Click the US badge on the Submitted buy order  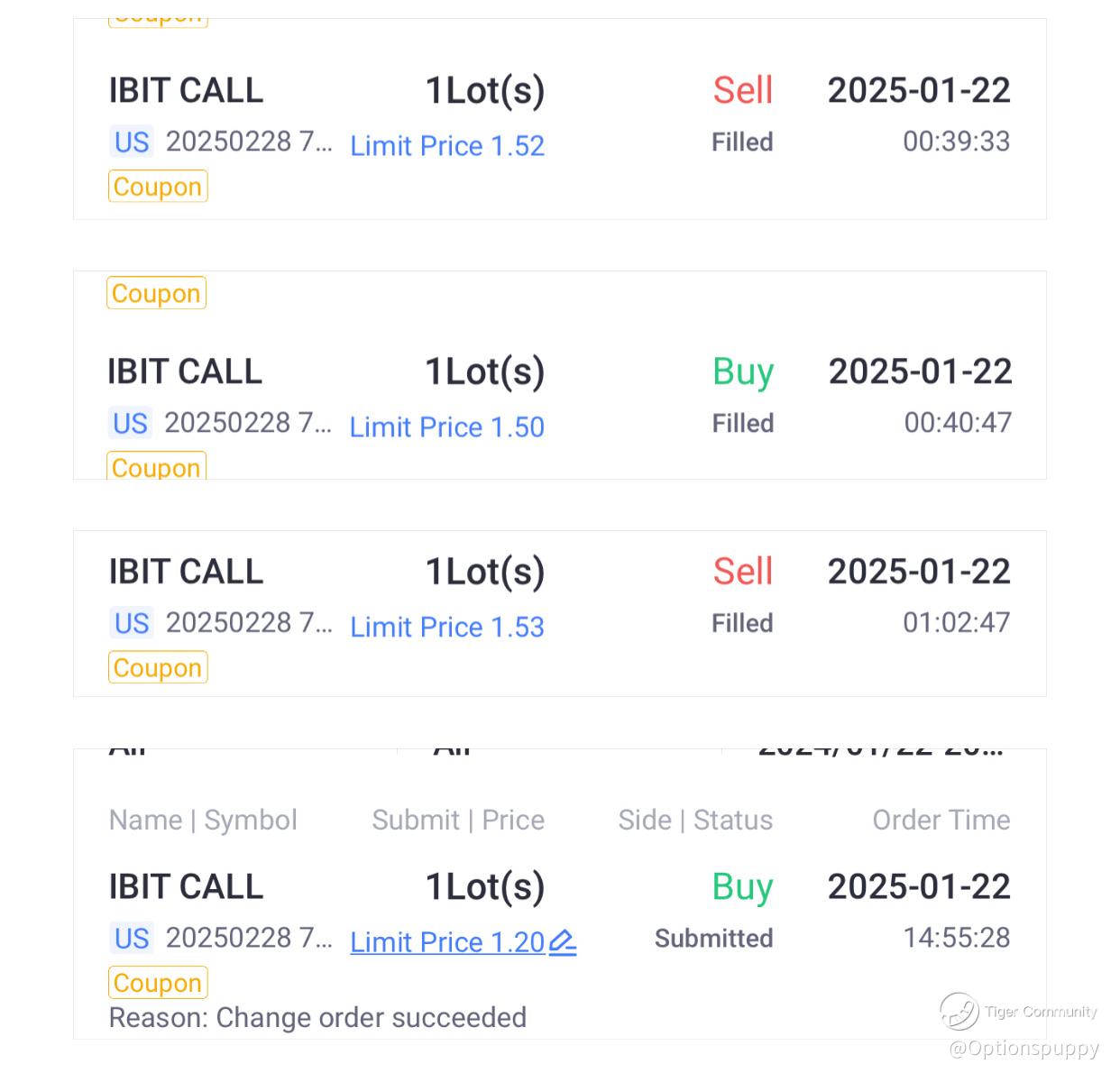pos(132,939)
